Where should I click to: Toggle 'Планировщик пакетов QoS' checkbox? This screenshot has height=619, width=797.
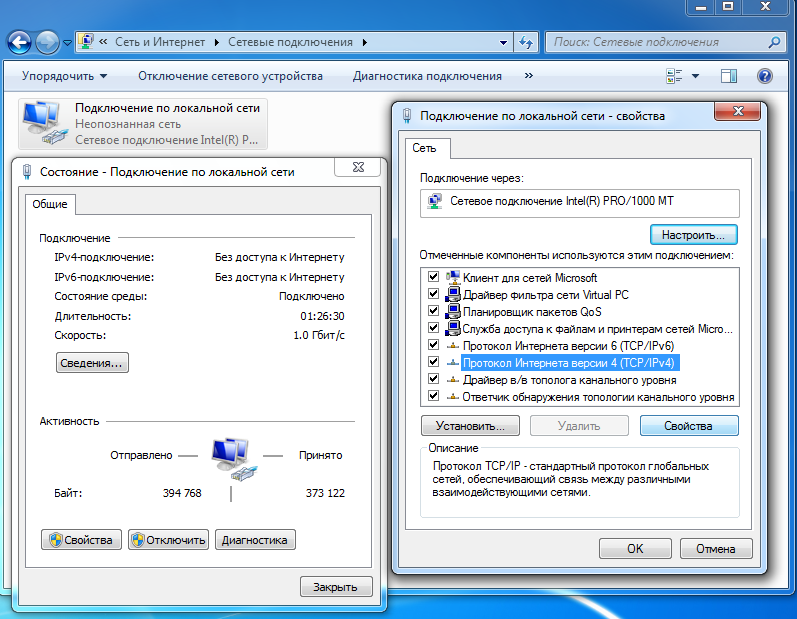coord(433,311)
